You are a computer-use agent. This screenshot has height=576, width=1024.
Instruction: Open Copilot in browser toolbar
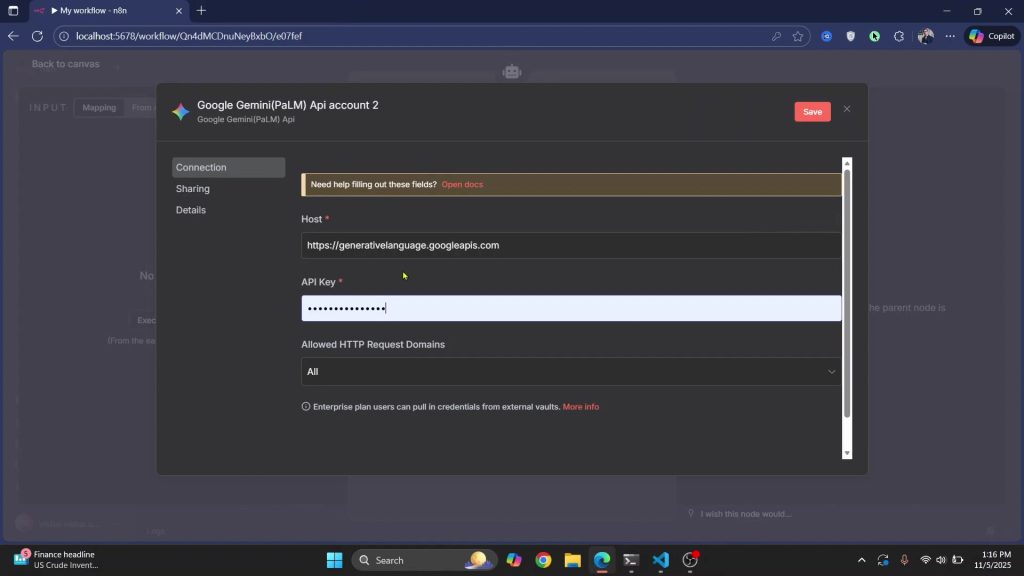991,36
